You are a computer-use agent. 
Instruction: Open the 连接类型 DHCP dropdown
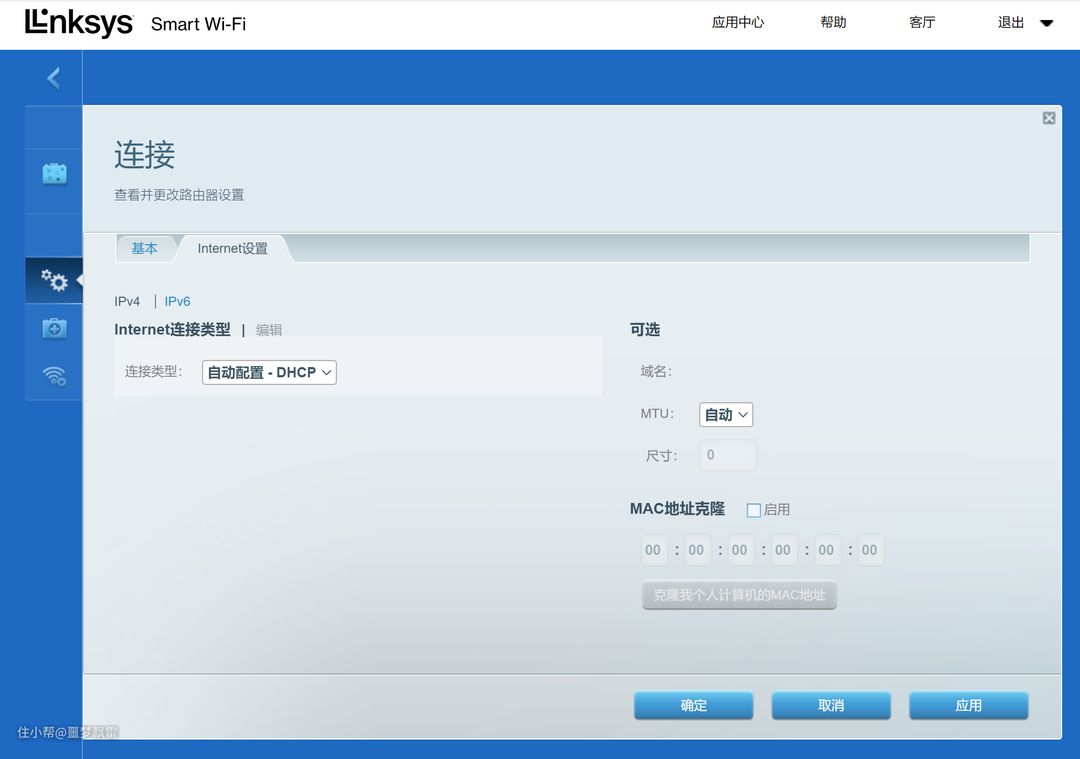point(269,372)
